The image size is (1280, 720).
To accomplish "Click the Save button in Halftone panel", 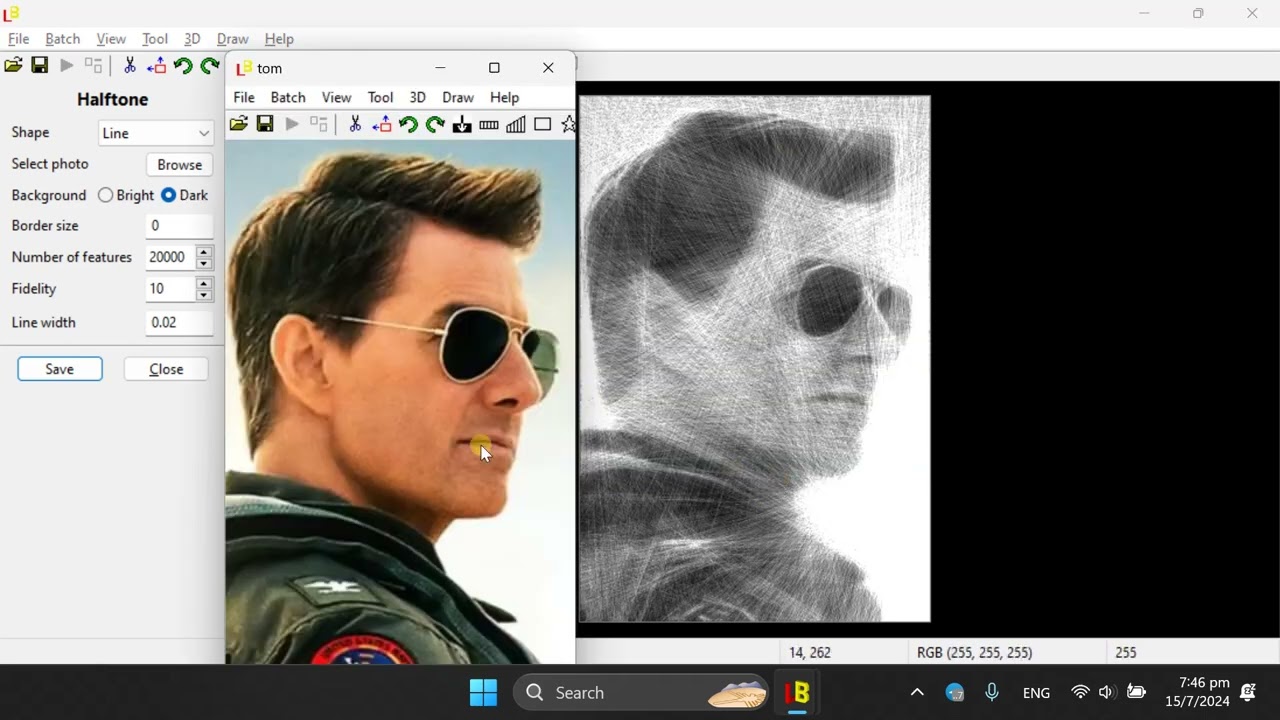I will tap(60, 369).
